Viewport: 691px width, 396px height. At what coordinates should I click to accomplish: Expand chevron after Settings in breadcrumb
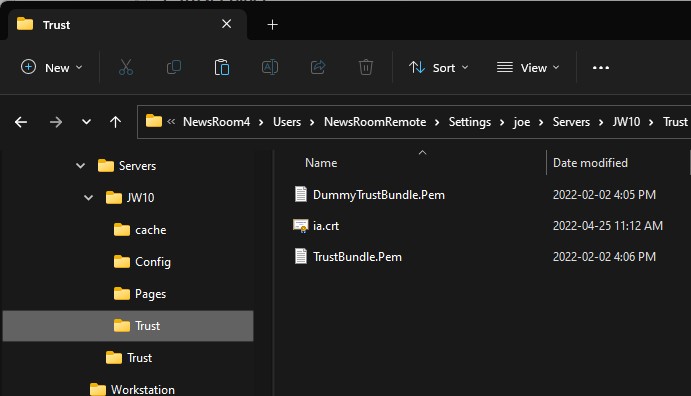click(x=502, y=122)
